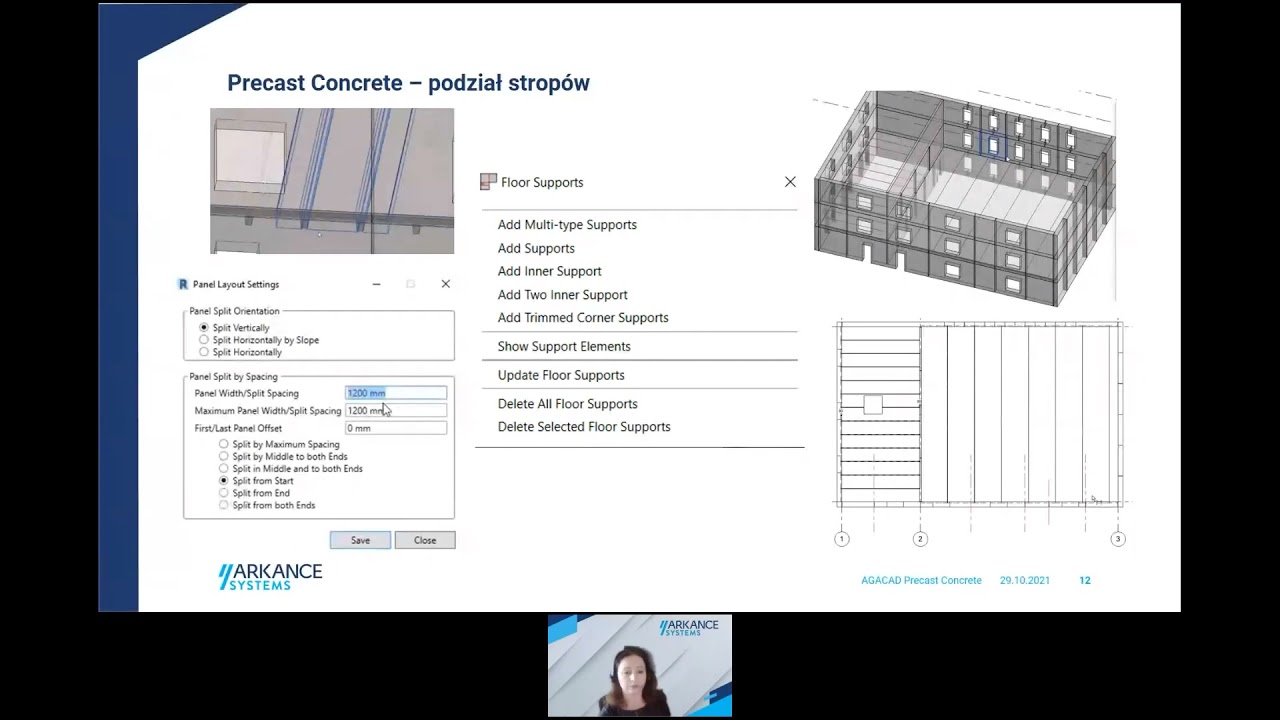The height and width of the screenshot is (720, 1280).
Task: Click the 3D building model image
Action: (x=964, y=198)
